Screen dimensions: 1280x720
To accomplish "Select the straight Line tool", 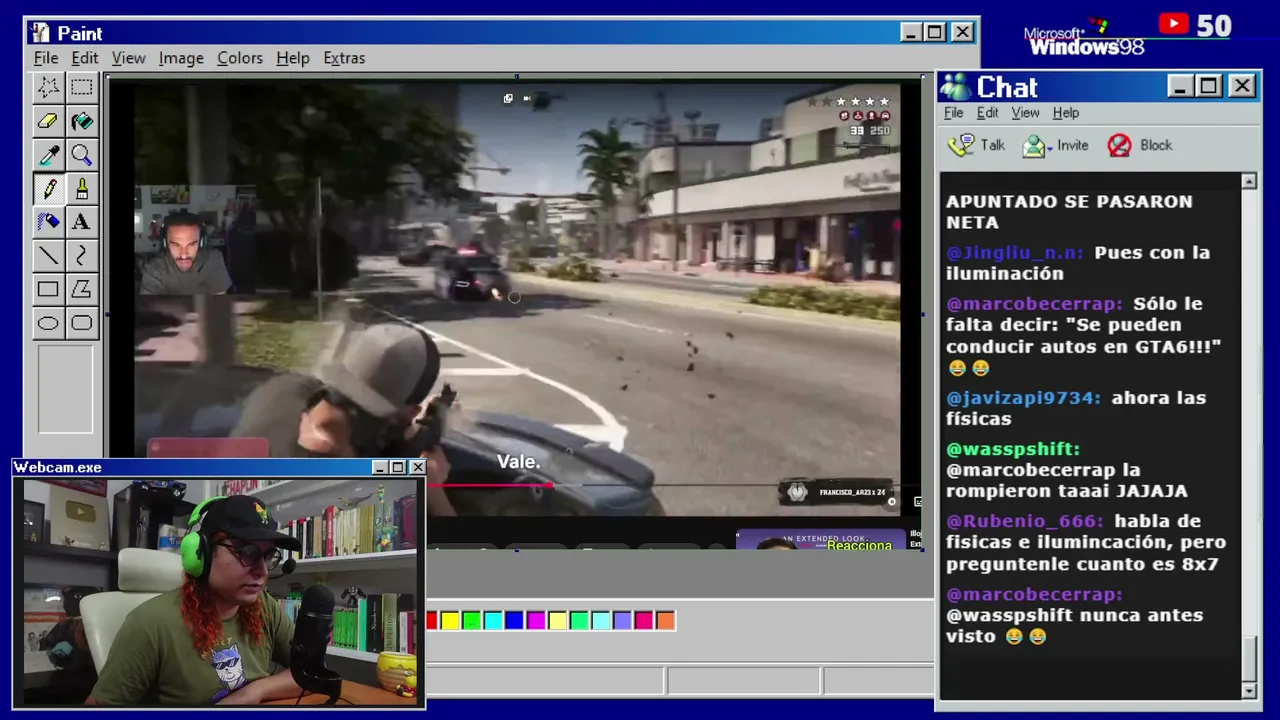I will click(48, 256).
